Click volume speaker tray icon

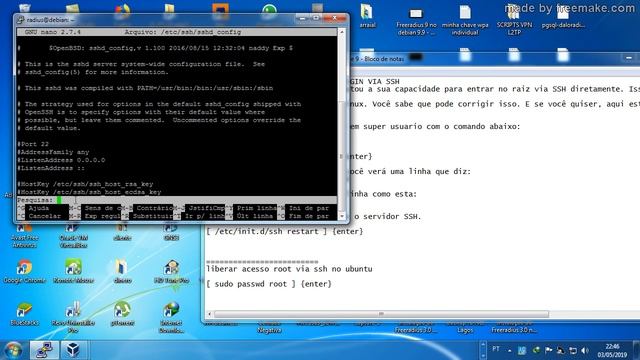click(585, 350)
